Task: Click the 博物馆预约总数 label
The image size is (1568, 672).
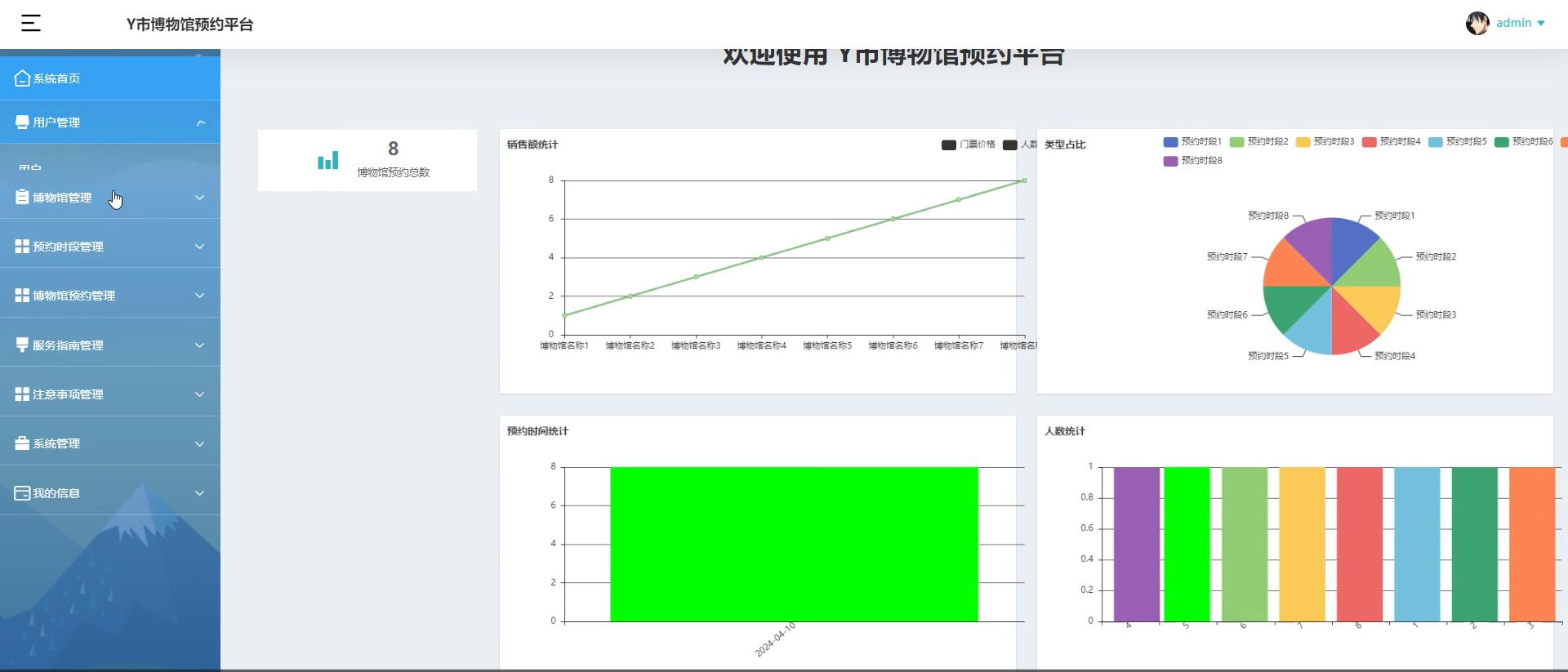Action: pyautogui.click(x=393, y=172)
